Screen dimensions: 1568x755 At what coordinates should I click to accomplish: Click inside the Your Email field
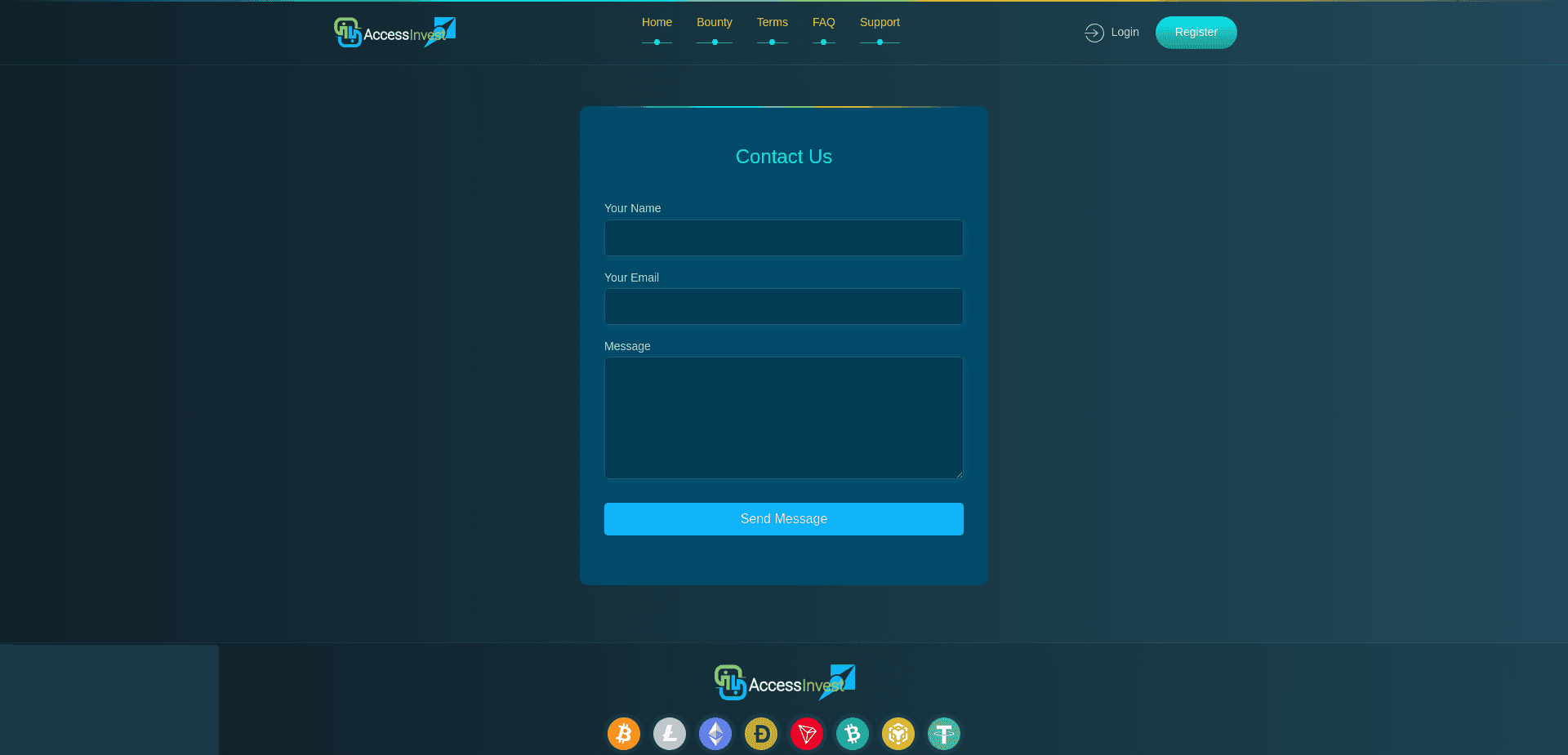[783, 306]
